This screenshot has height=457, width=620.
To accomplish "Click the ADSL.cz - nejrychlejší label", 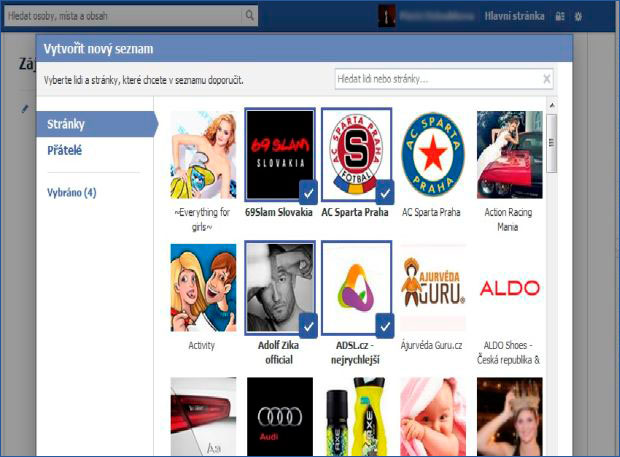I will 355,352.
